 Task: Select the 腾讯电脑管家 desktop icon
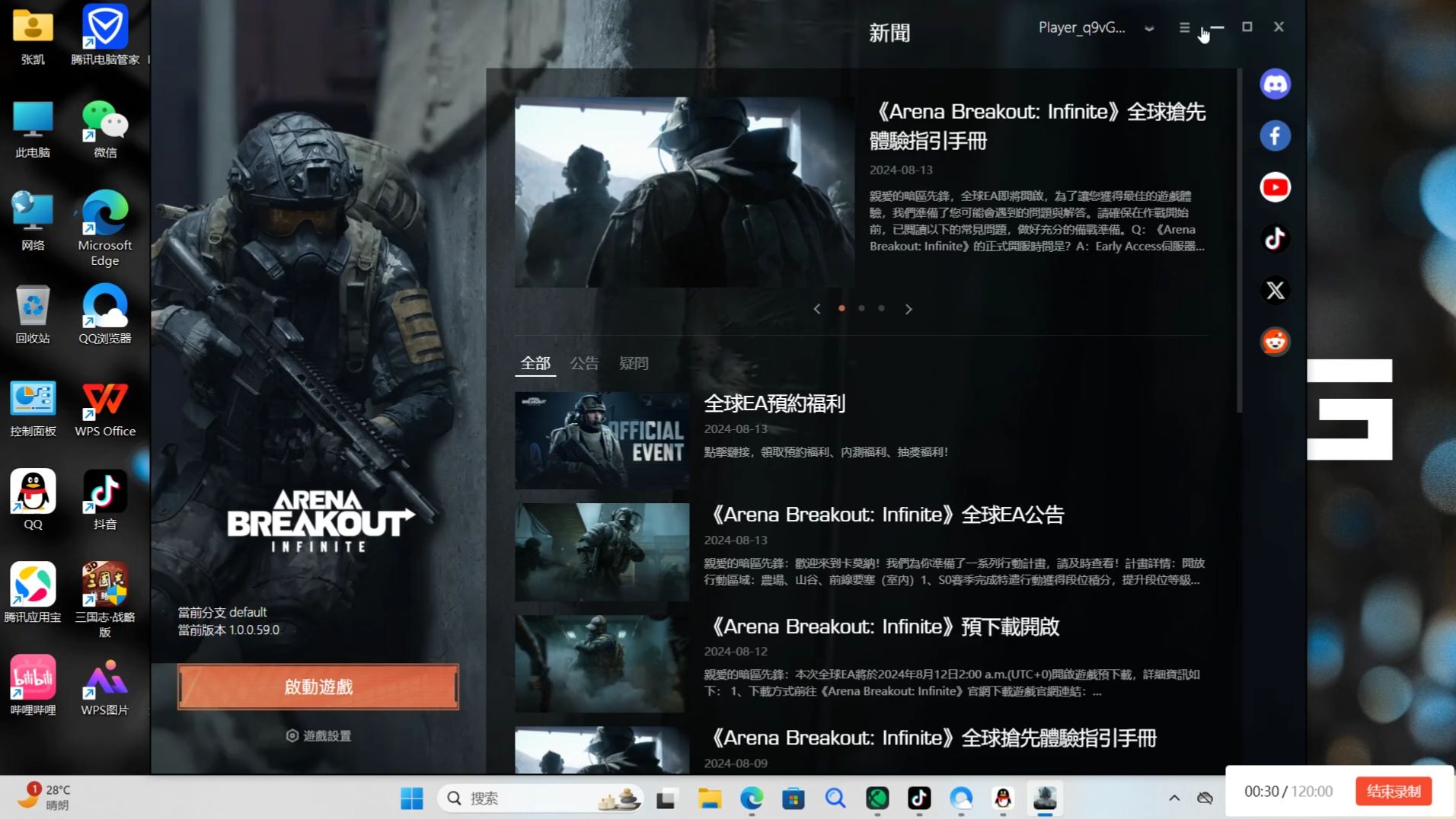[105, 36]
